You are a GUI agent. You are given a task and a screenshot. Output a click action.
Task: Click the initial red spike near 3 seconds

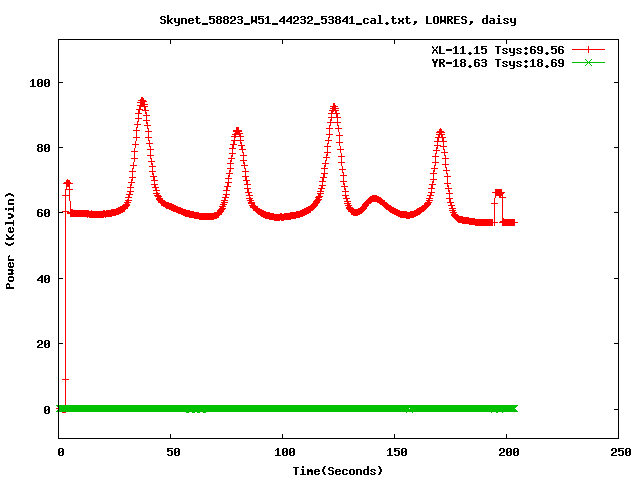click(68, 183)
